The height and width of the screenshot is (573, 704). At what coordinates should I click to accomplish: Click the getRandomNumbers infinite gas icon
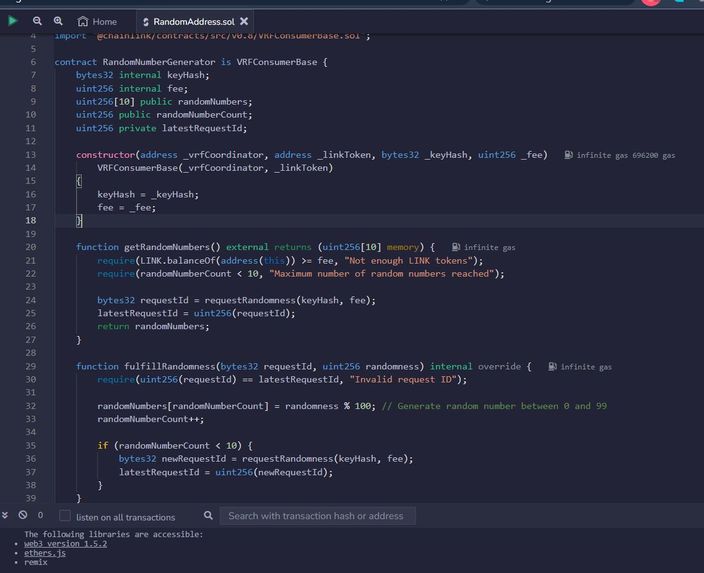456,247
